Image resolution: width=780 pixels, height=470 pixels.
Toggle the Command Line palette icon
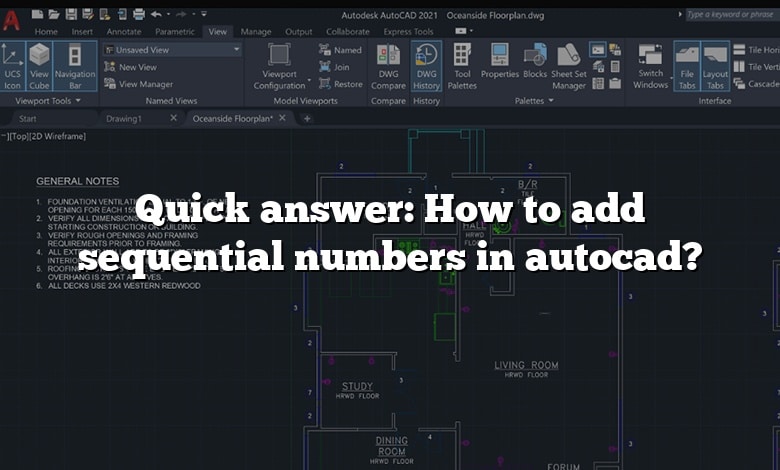[598, 49]
